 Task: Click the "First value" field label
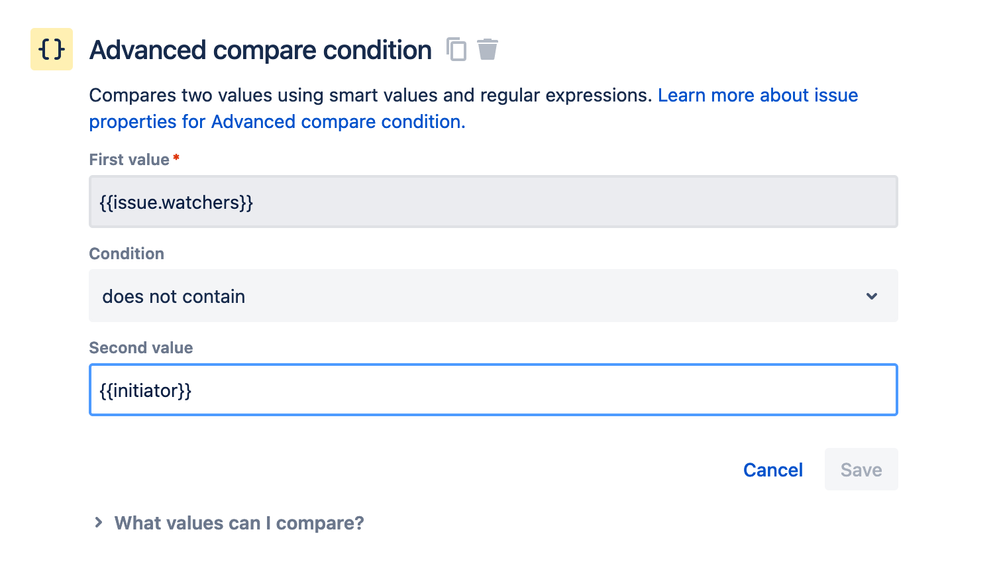[129, 160]
